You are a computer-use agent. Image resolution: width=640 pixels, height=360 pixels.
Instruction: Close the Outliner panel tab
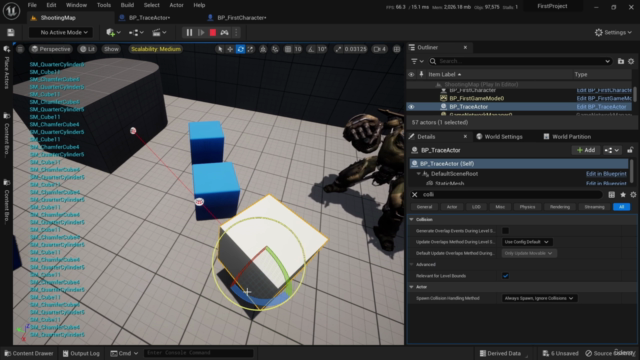[x=465, y=47]
